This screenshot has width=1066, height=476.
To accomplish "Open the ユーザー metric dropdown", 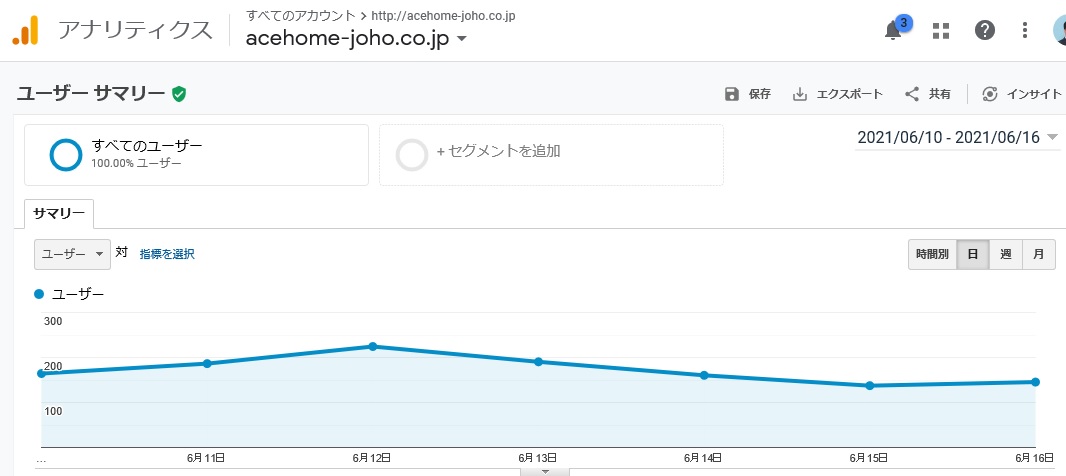I will (72, 254).
